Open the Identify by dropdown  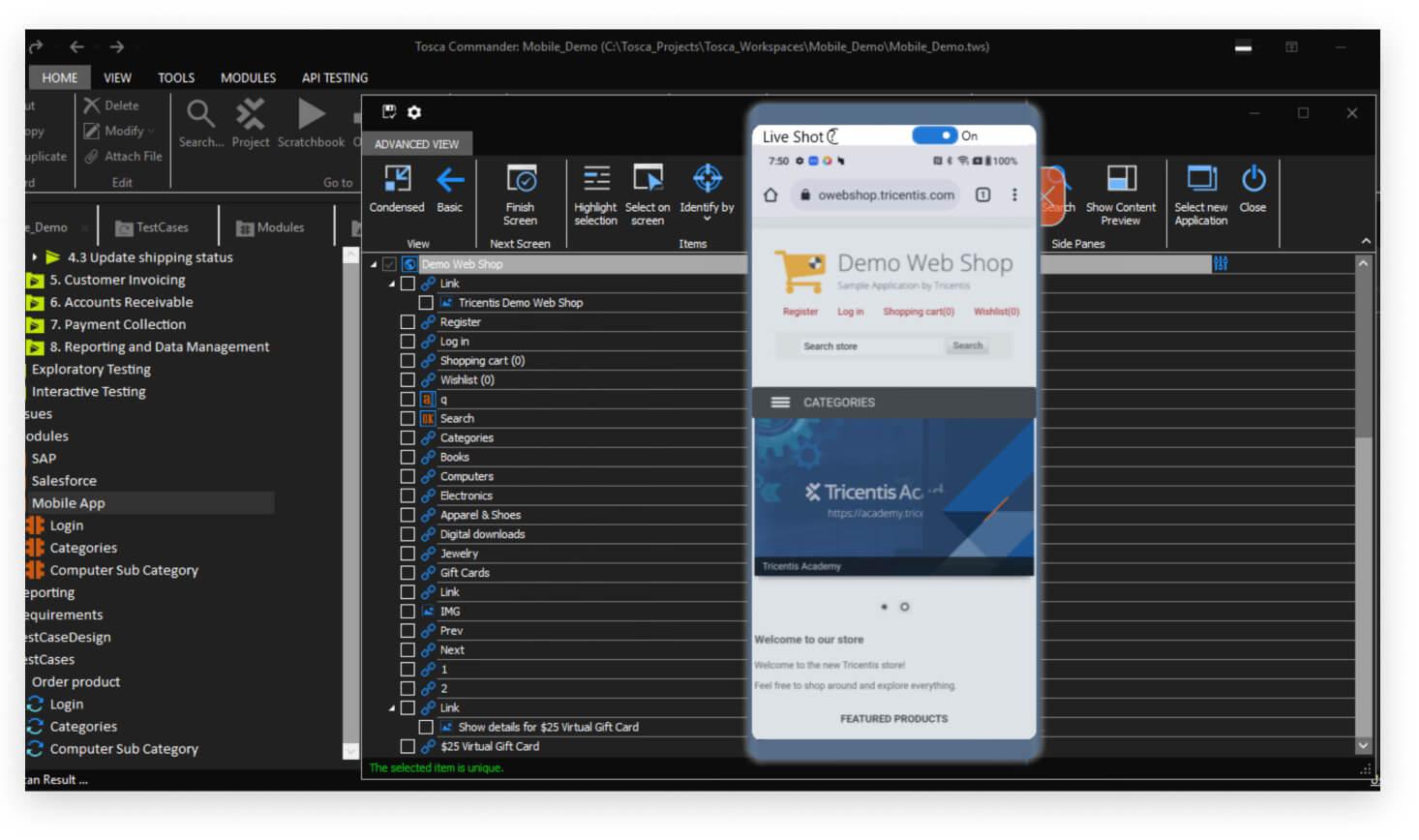tap(708, 219)
